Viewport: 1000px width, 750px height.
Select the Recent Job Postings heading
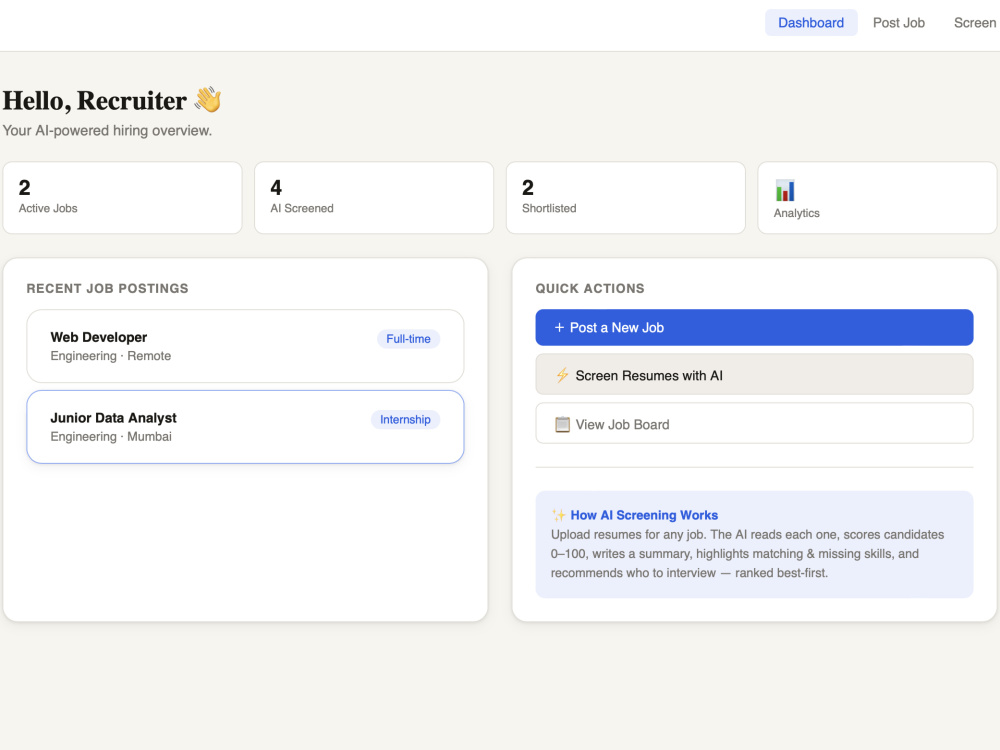[x=107, y=288]
